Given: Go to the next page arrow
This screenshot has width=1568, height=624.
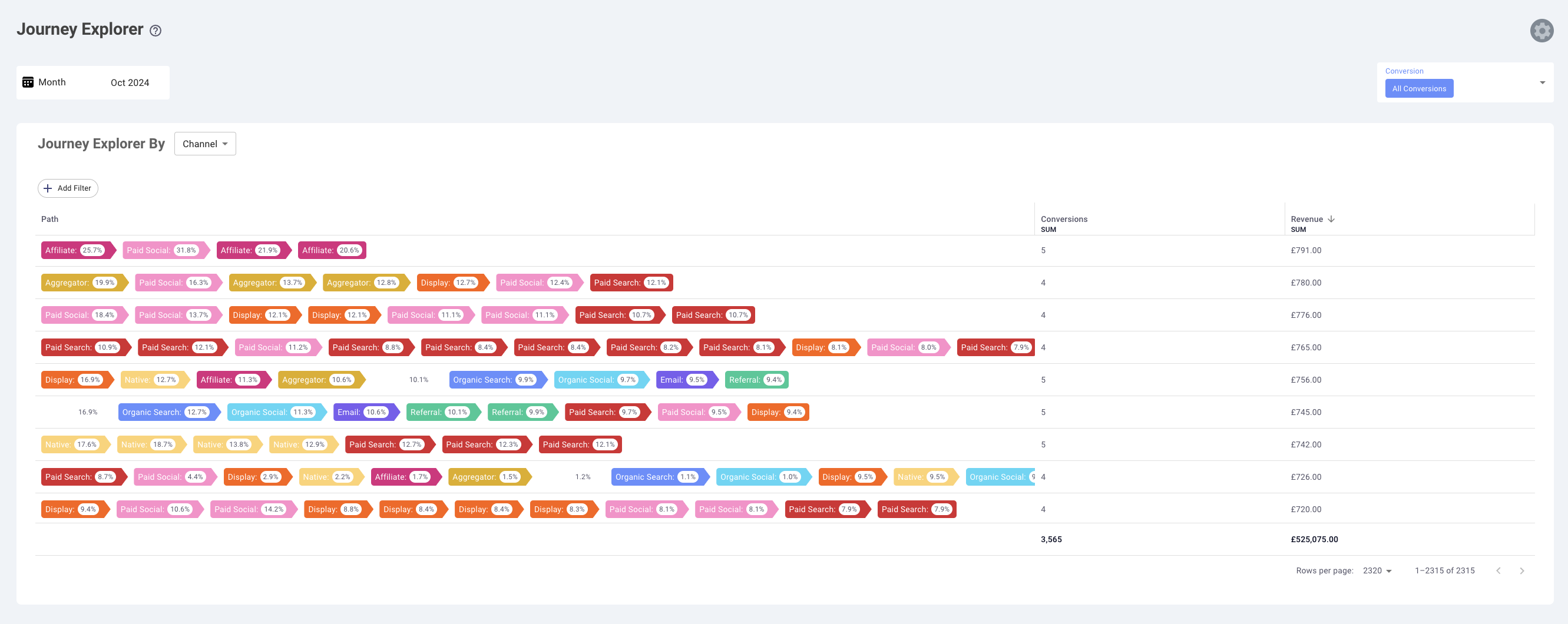Looking at the screenshot, I should coord(1521,570).
